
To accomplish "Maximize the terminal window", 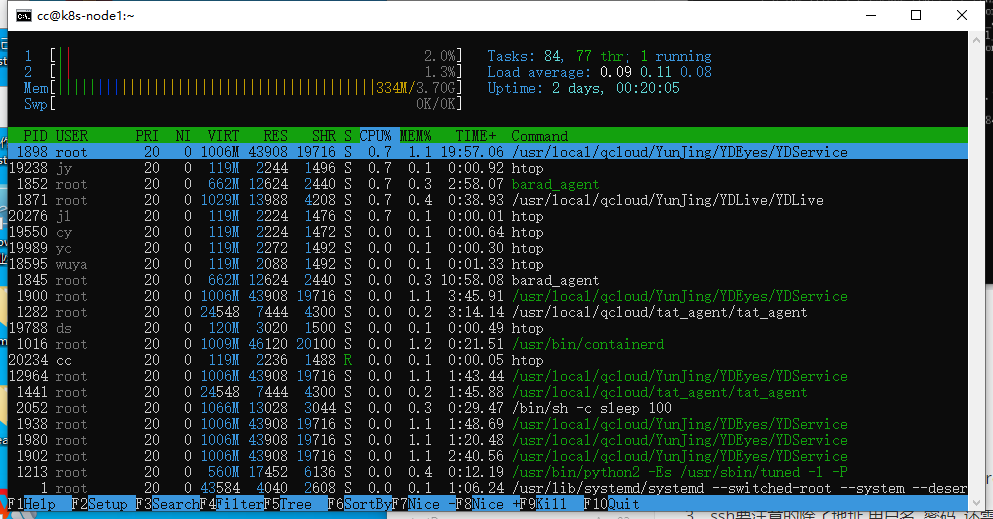I will click(916, 15).
